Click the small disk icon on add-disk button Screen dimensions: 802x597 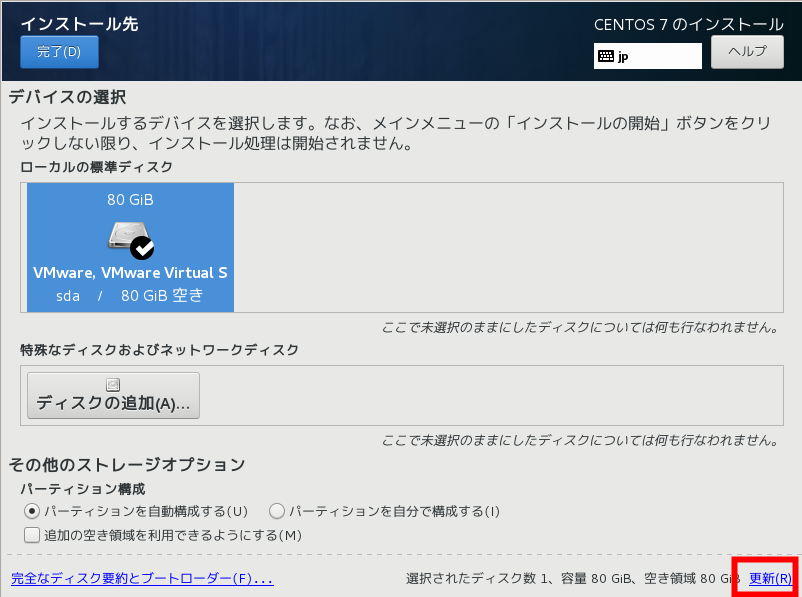[113, 385]
